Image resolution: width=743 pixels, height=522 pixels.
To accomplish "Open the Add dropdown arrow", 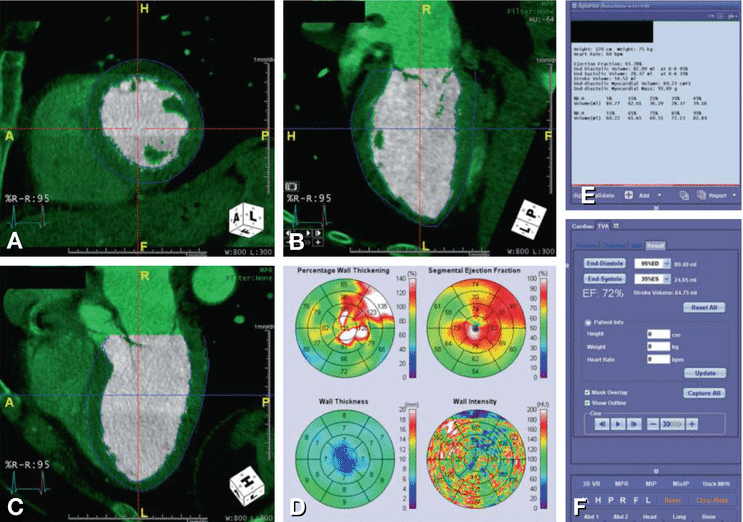I will pos(659,195).
